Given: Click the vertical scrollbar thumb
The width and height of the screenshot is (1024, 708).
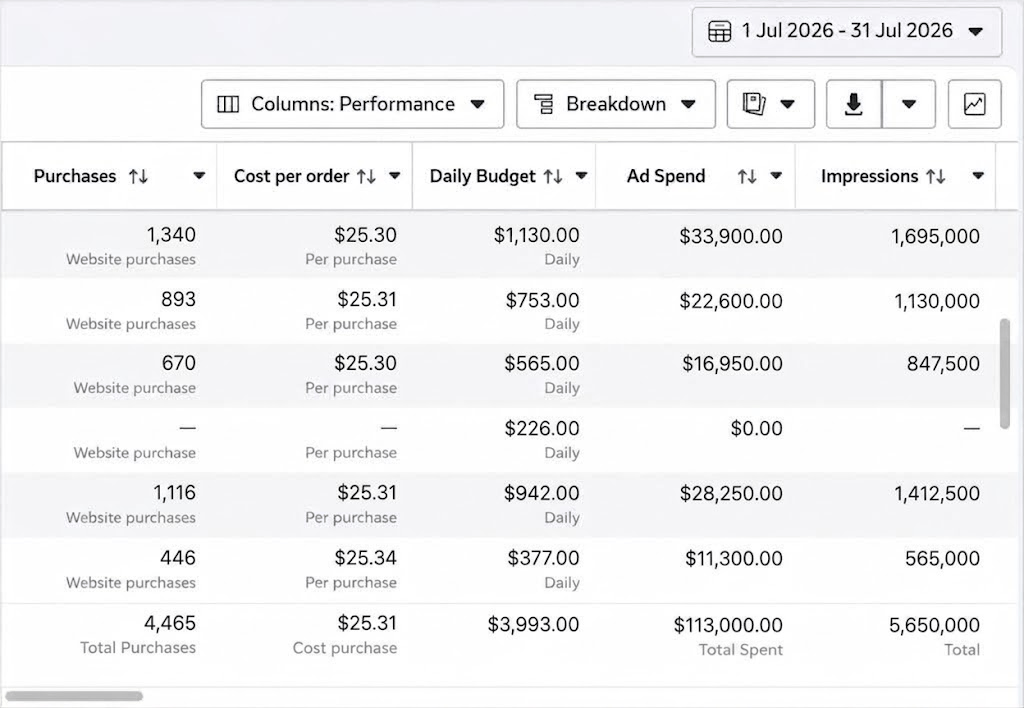Looking at the screenshot, I should click(x=1004, y=374).
